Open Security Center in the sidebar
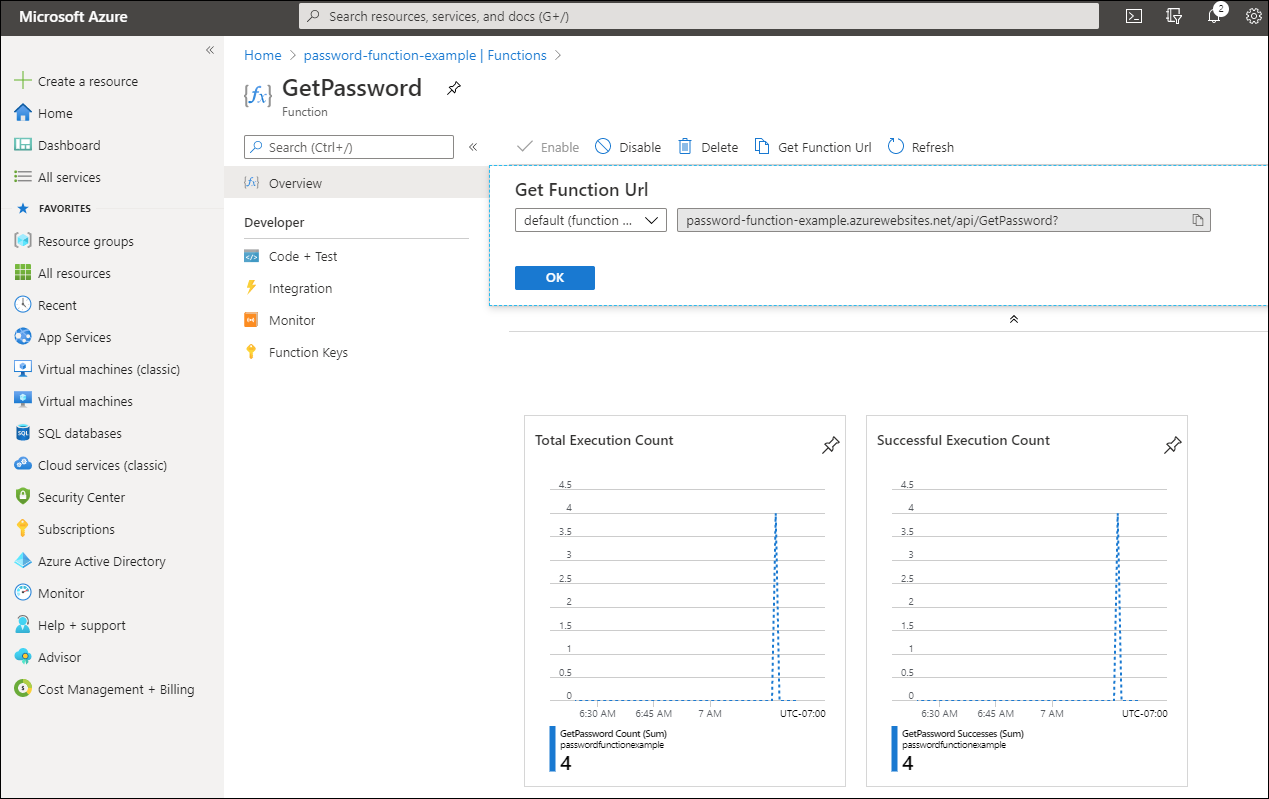The image size is (1269, 799). click(x=81, y=497)
